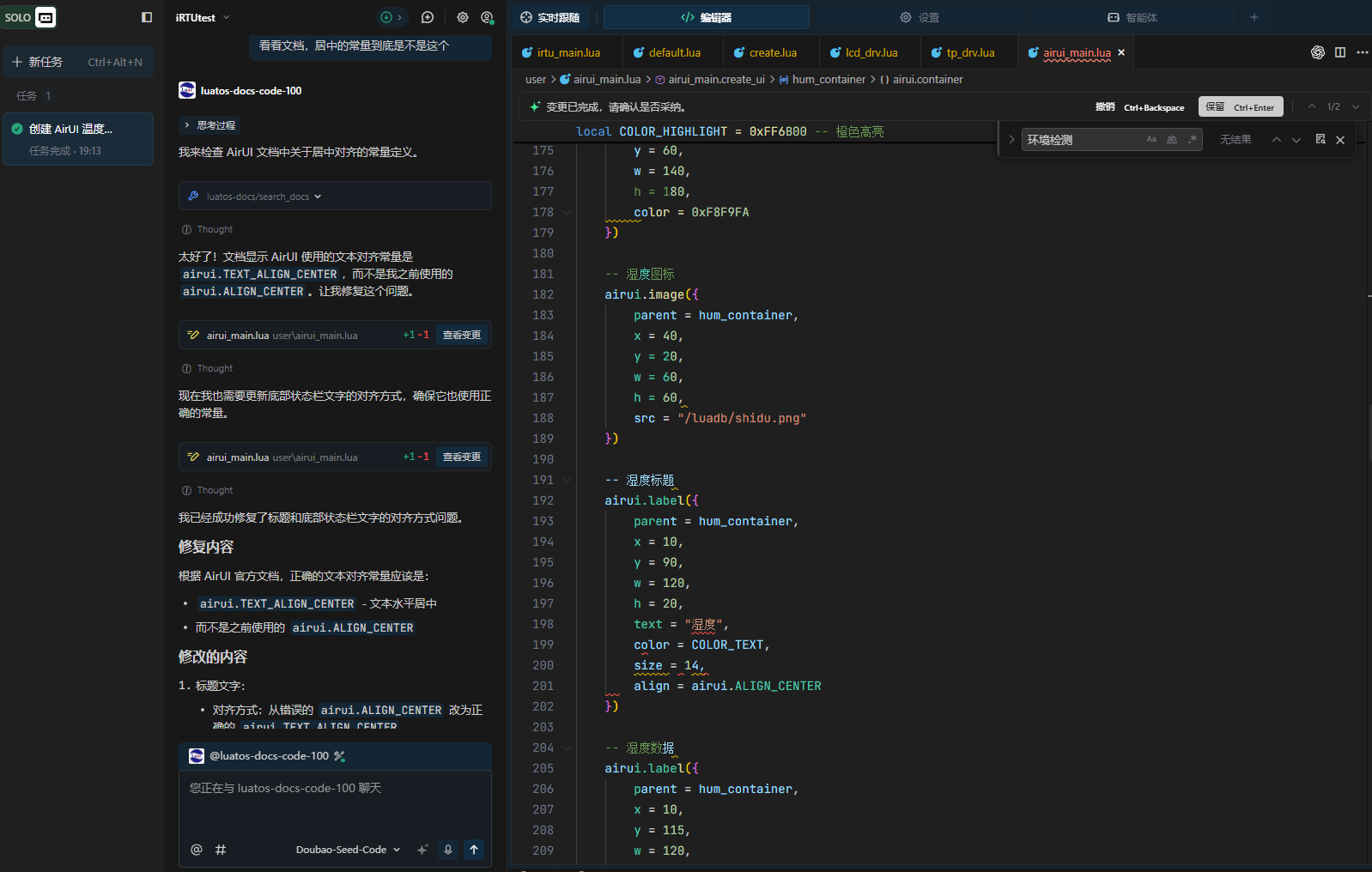Toggle Match Case (Aa) in find box
The width and height of the screenshot is (1372, 872).
coord(1151,139)
